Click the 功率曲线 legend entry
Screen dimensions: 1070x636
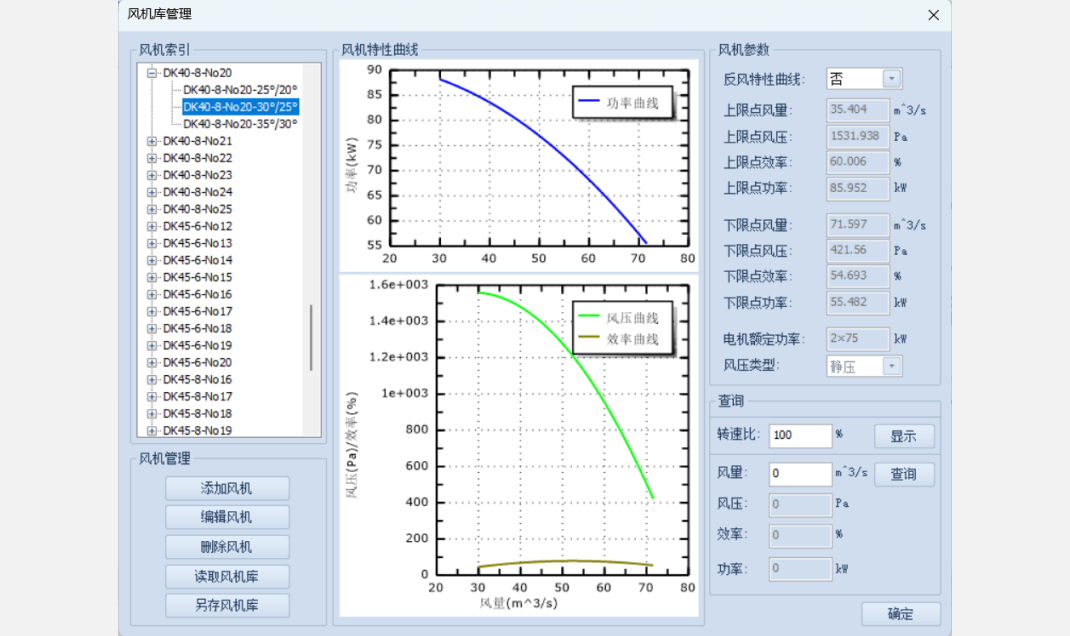pos(620,103)
